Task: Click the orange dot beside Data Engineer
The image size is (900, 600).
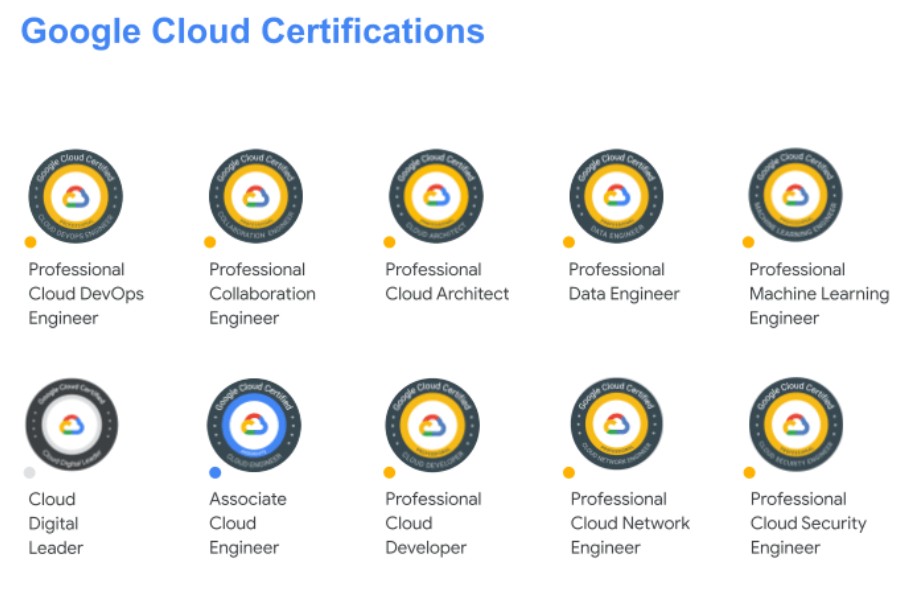Action: [x=569, y=242]
